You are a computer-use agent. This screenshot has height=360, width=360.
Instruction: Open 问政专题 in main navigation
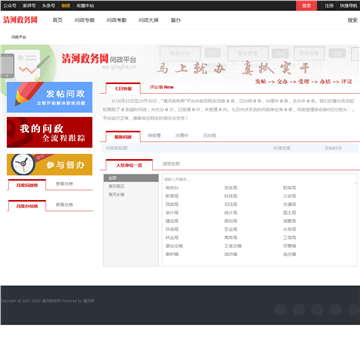(x=84, y=20)
